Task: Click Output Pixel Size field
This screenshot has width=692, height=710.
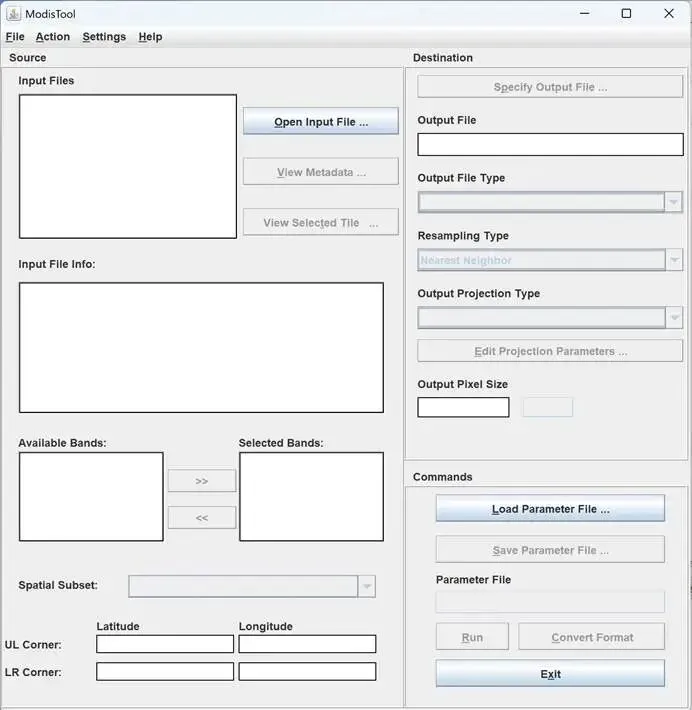Action: [463, 407]
